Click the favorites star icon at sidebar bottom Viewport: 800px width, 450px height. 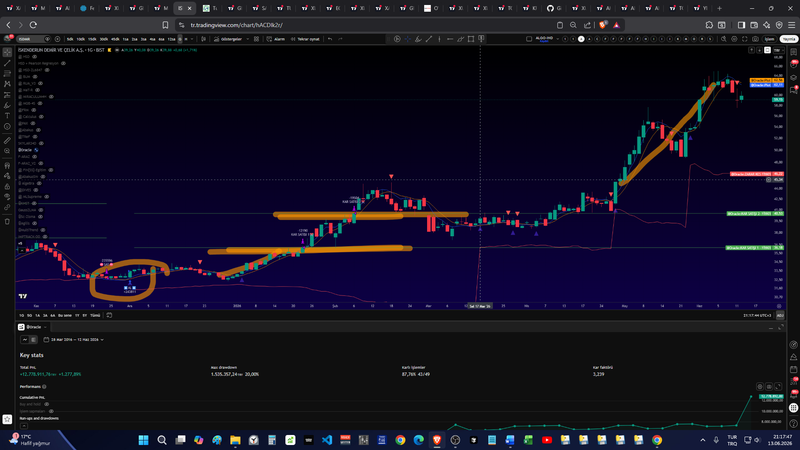(x=7, y=419)
